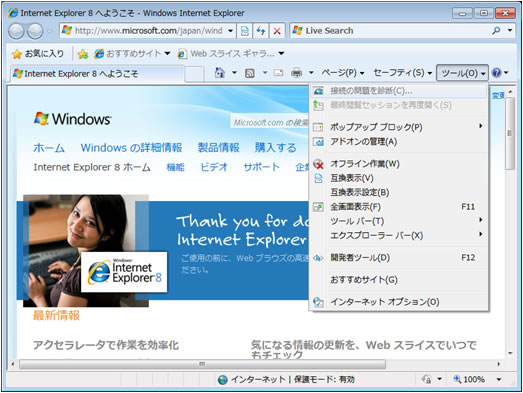This screenshot has width=523, height=393.
Task: Open the お気に入り favorites star button
Action: pyautogui.click(x=38, y=53)
